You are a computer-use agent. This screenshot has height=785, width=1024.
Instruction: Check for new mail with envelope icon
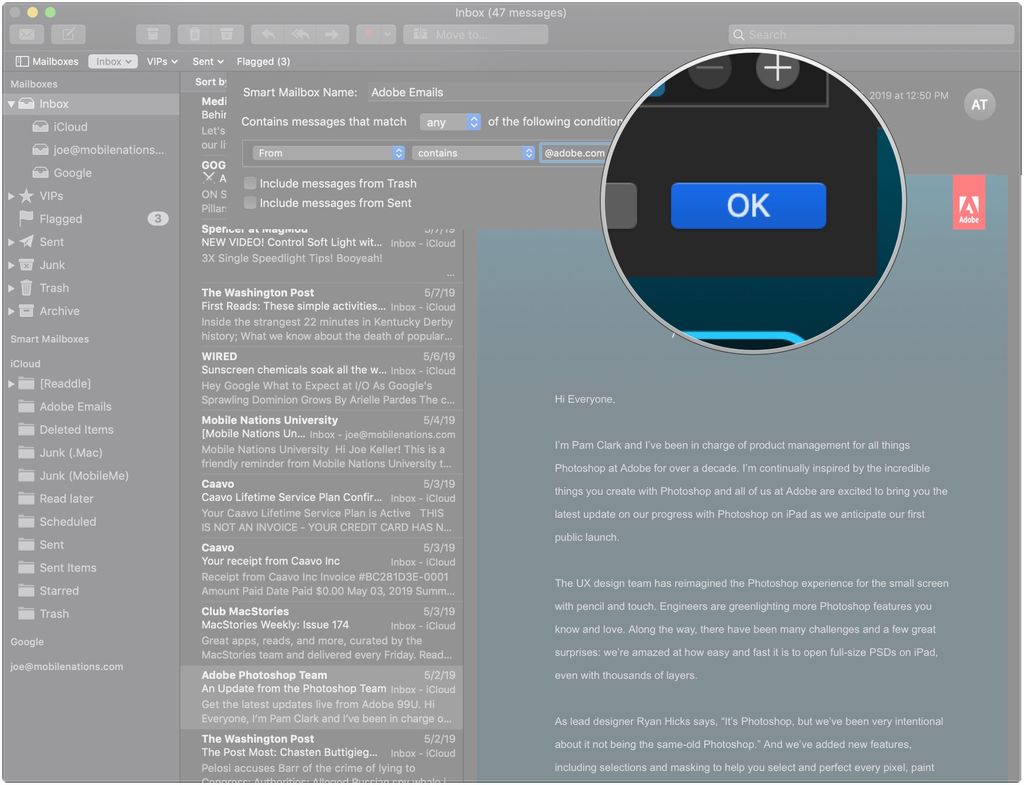tap(26, 34)
